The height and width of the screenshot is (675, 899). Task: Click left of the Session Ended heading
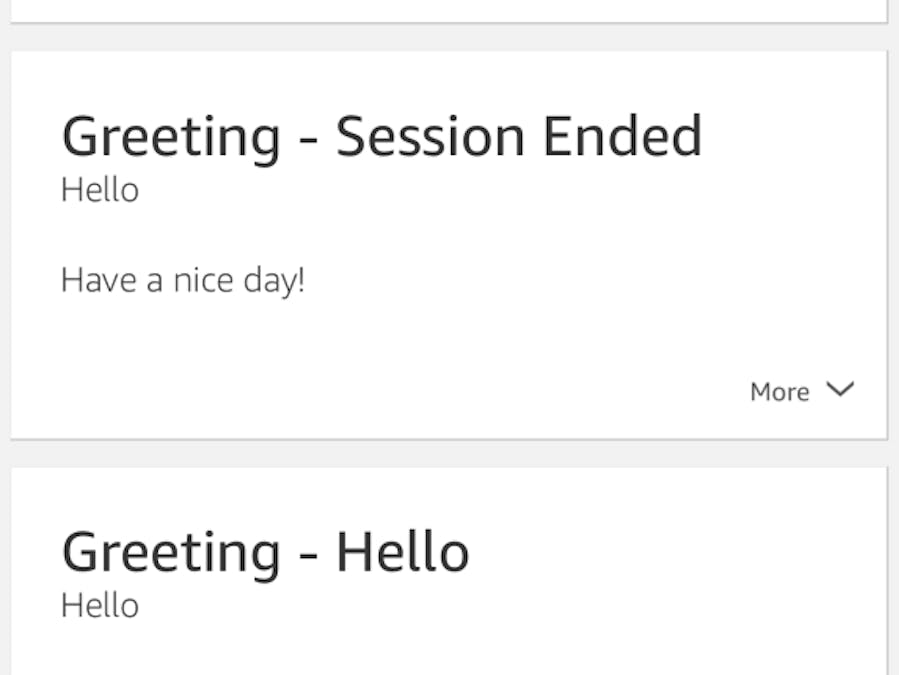[x=35, y=135]
